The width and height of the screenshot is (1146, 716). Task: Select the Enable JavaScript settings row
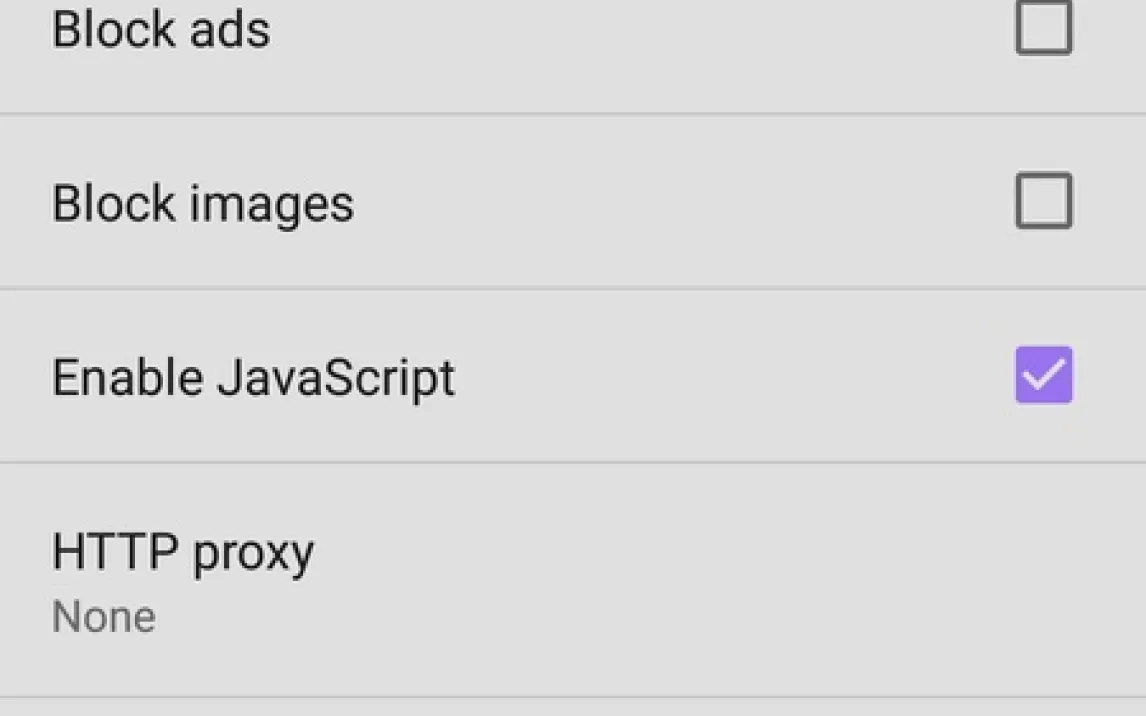click(573, 376)
